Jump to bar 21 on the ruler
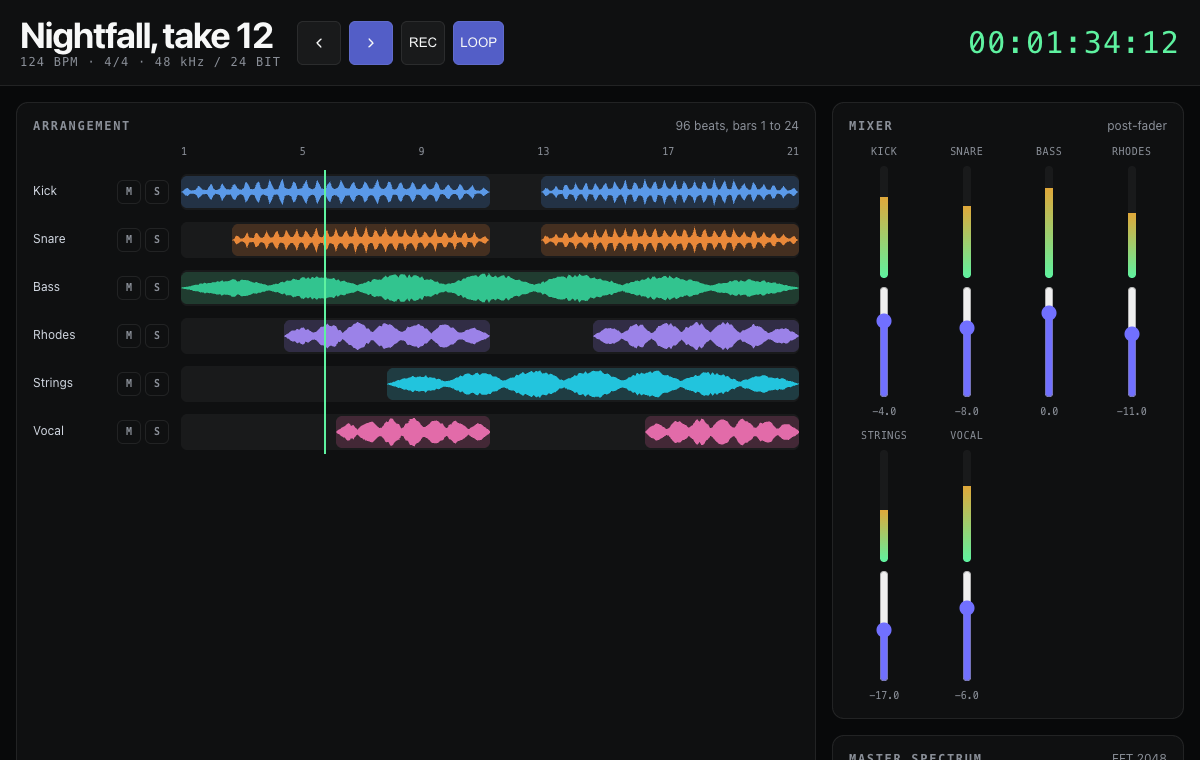The height and width of the screenshot is (760, 1200). 793,152
